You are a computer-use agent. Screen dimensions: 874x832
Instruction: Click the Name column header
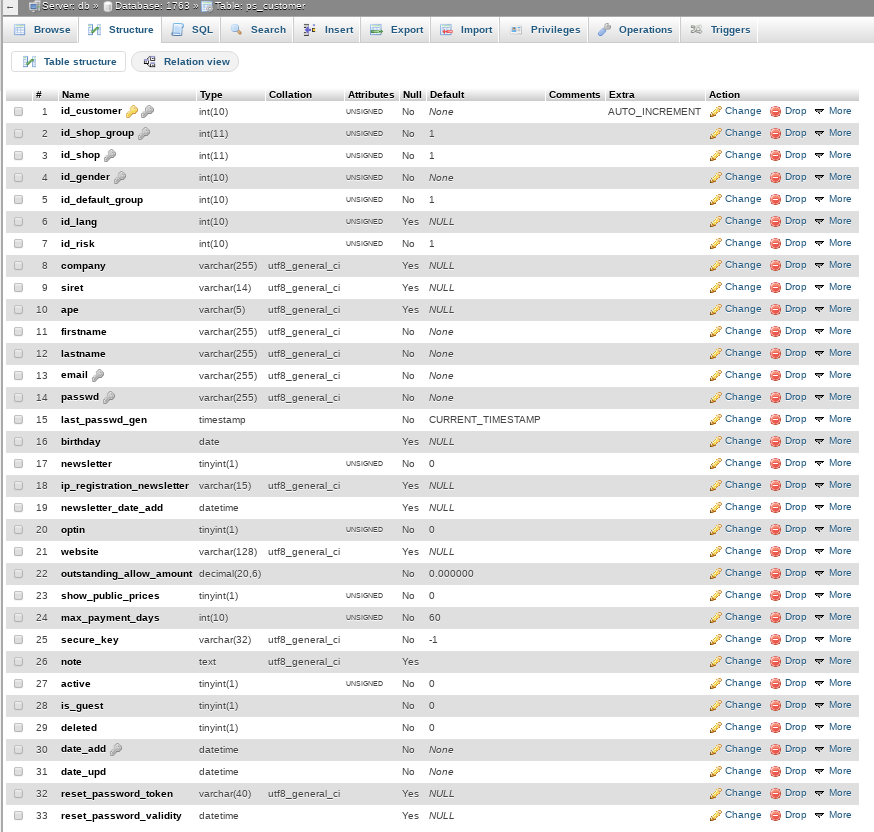[x=75, y=95]
